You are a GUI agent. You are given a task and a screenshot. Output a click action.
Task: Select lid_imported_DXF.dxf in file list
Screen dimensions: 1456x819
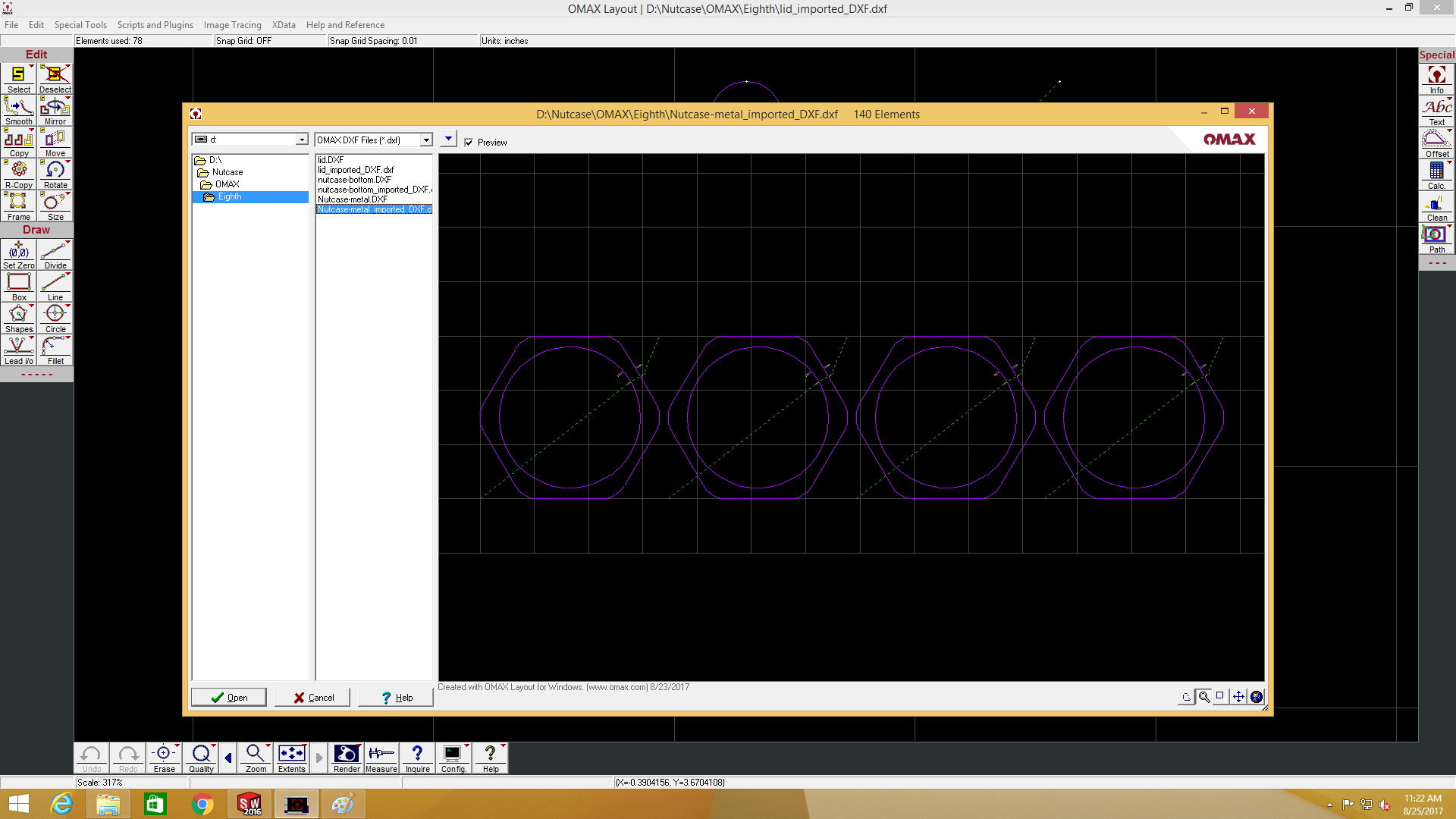pyautogui.click(x=355, y=170)
